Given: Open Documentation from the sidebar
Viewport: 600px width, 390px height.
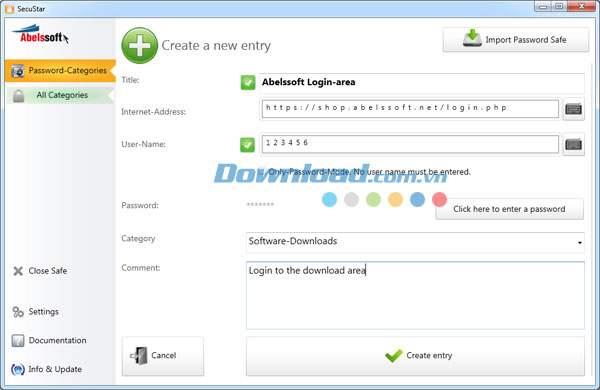Looking at the screenshot, I should pos(49,340).
